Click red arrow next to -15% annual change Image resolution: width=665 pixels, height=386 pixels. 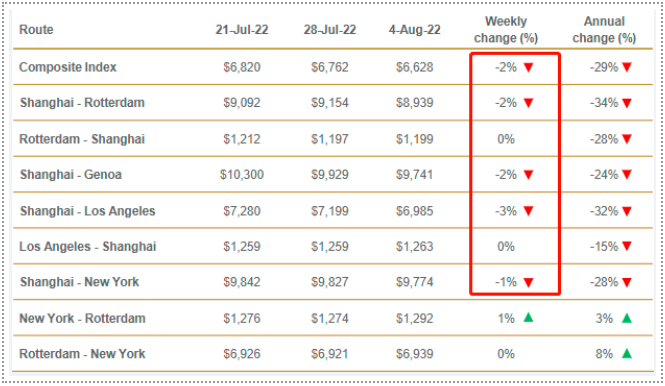(x=627, y=246)
